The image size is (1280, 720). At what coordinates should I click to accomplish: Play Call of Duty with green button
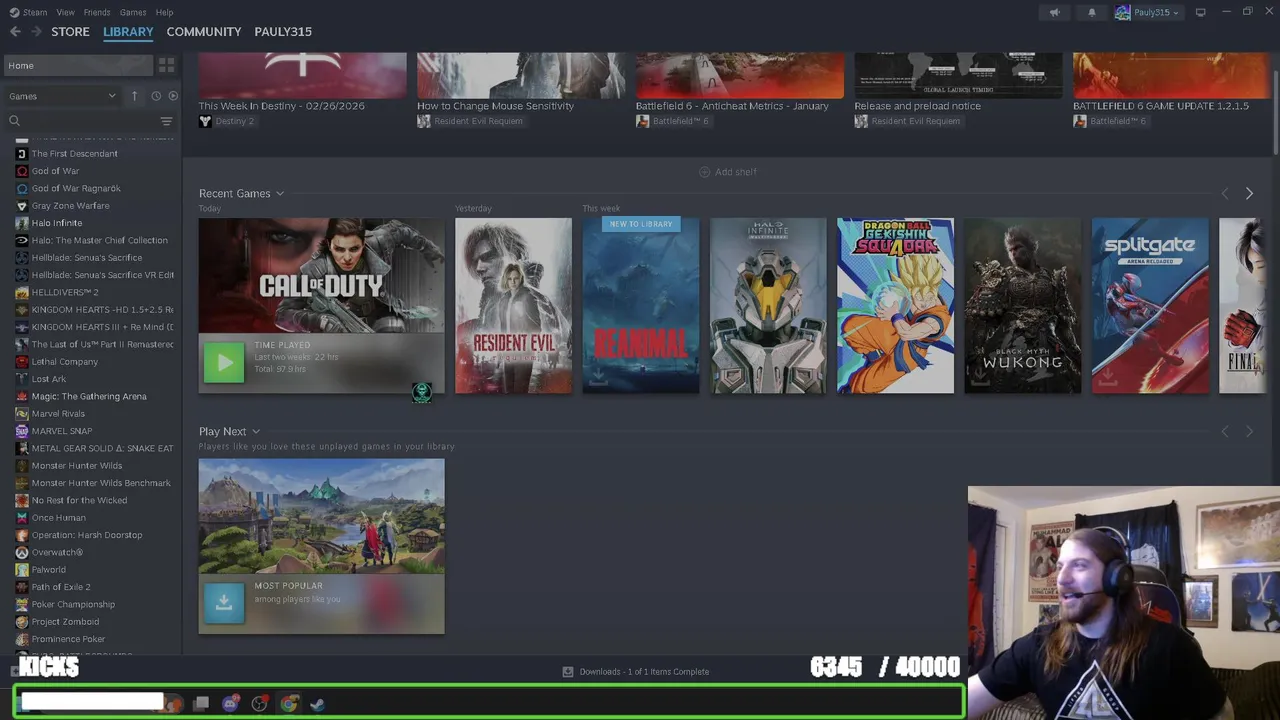tap(224, 363)
